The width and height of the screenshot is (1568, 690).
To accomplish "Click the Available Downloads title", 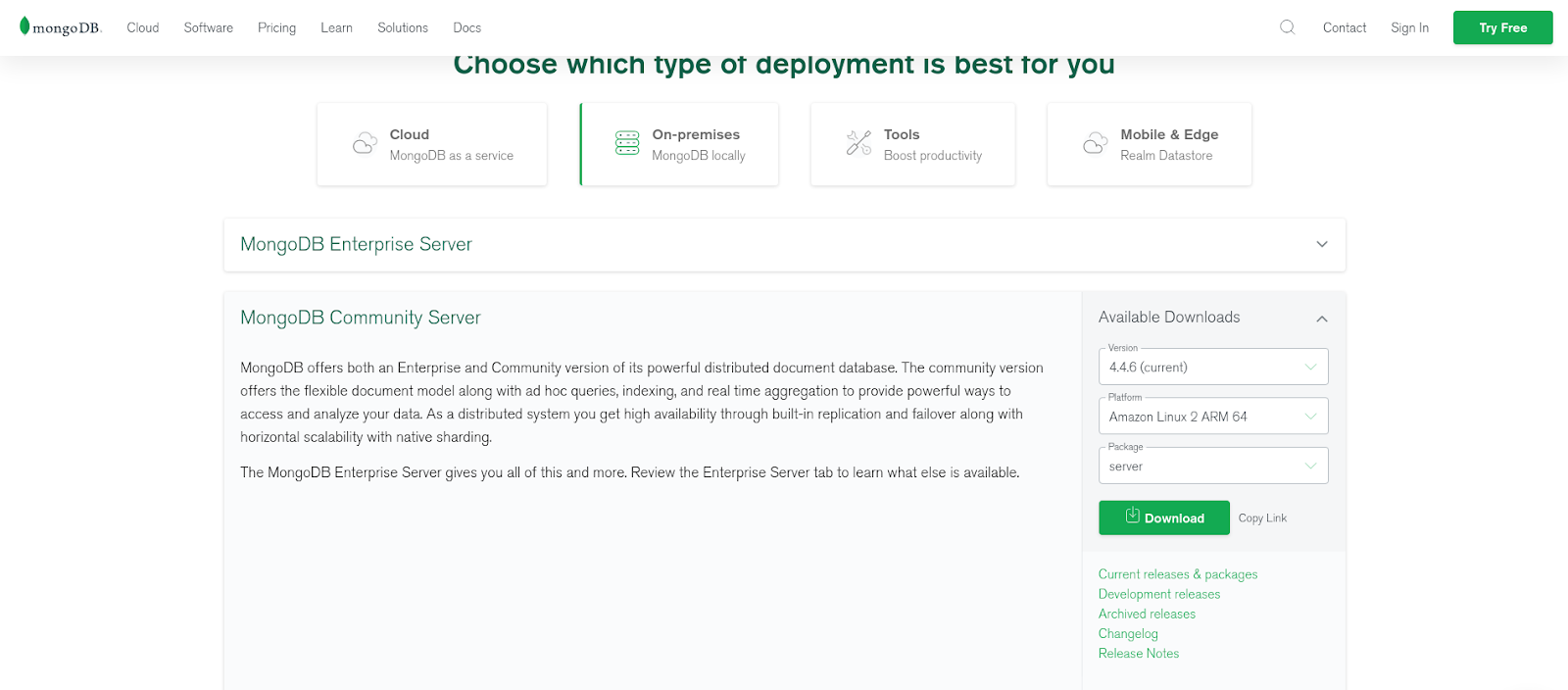I will point(1169,317).
